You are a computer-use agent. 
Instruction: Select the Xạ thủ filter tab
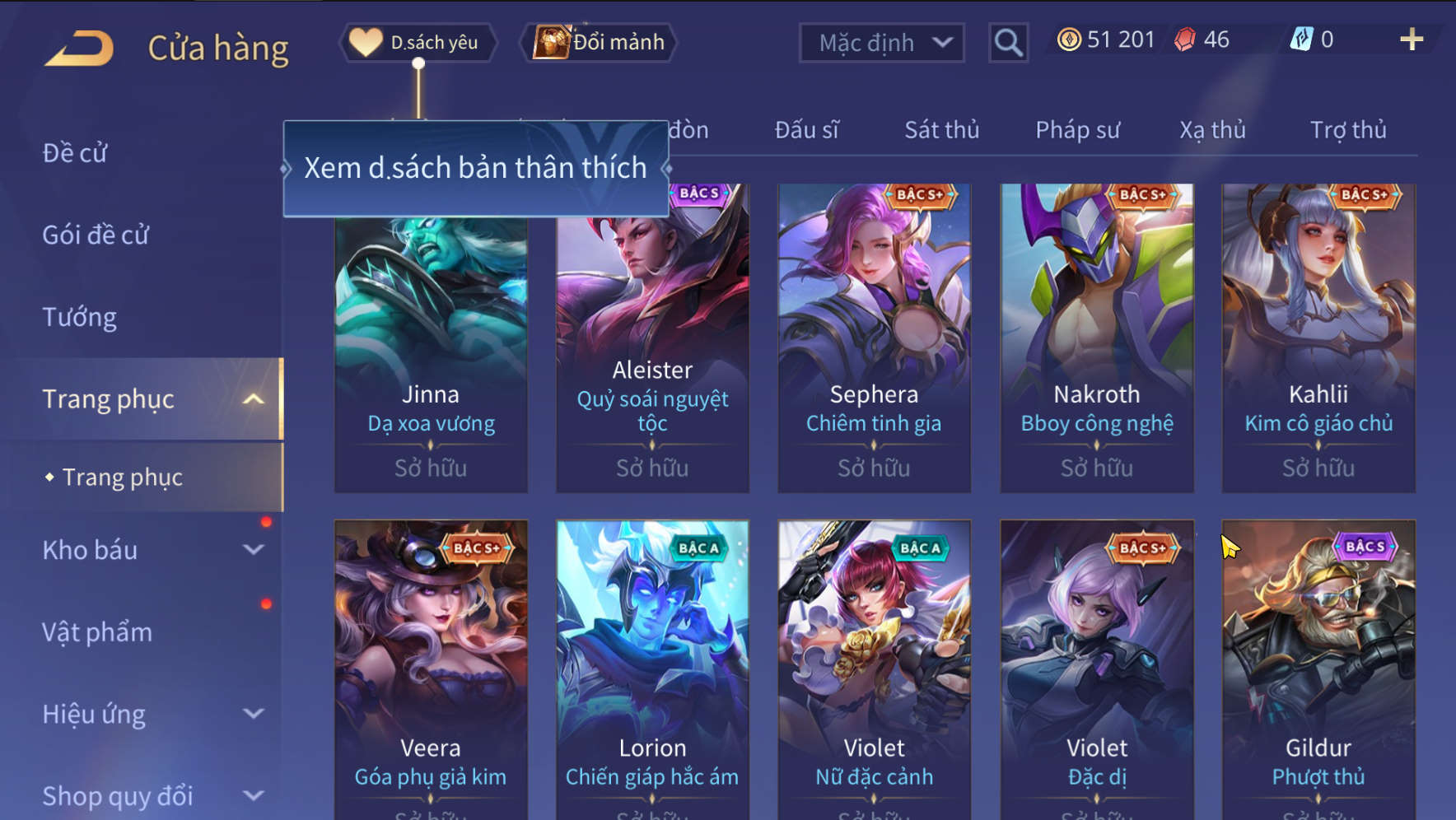point(1212,130)
